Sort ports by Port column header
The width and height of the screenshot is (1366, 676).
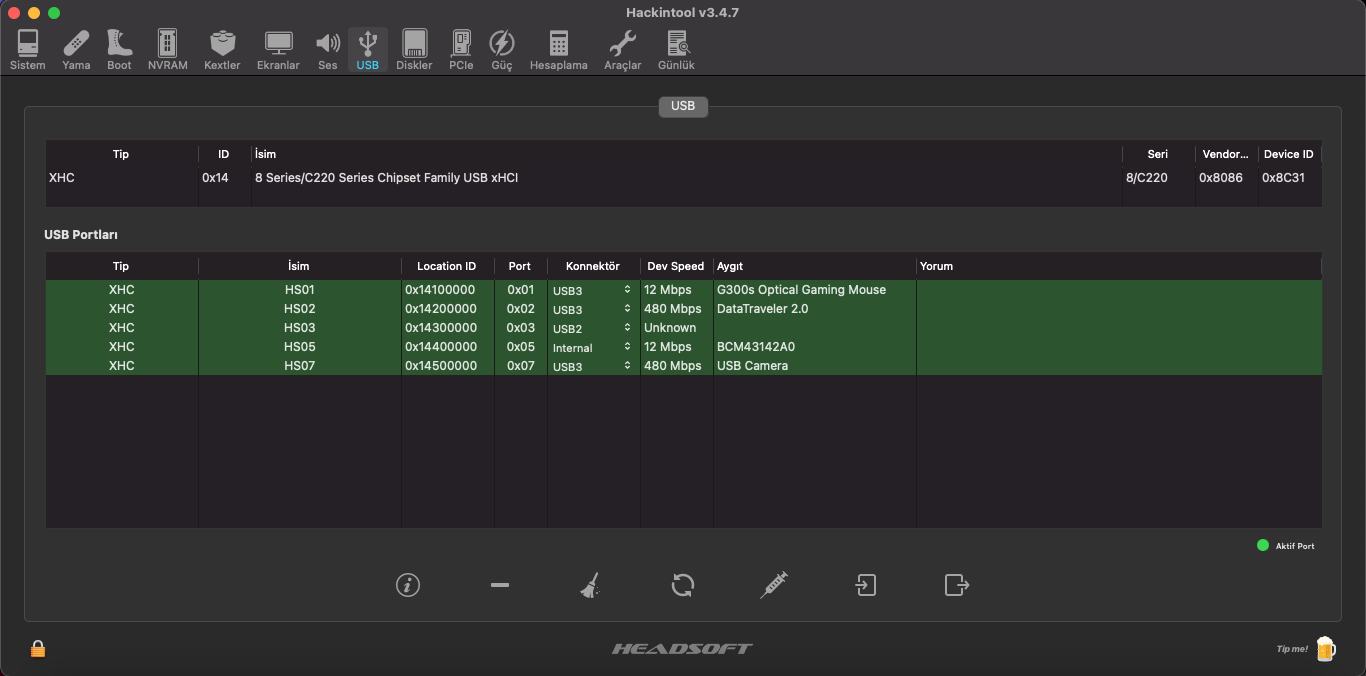tap(520, 266)
